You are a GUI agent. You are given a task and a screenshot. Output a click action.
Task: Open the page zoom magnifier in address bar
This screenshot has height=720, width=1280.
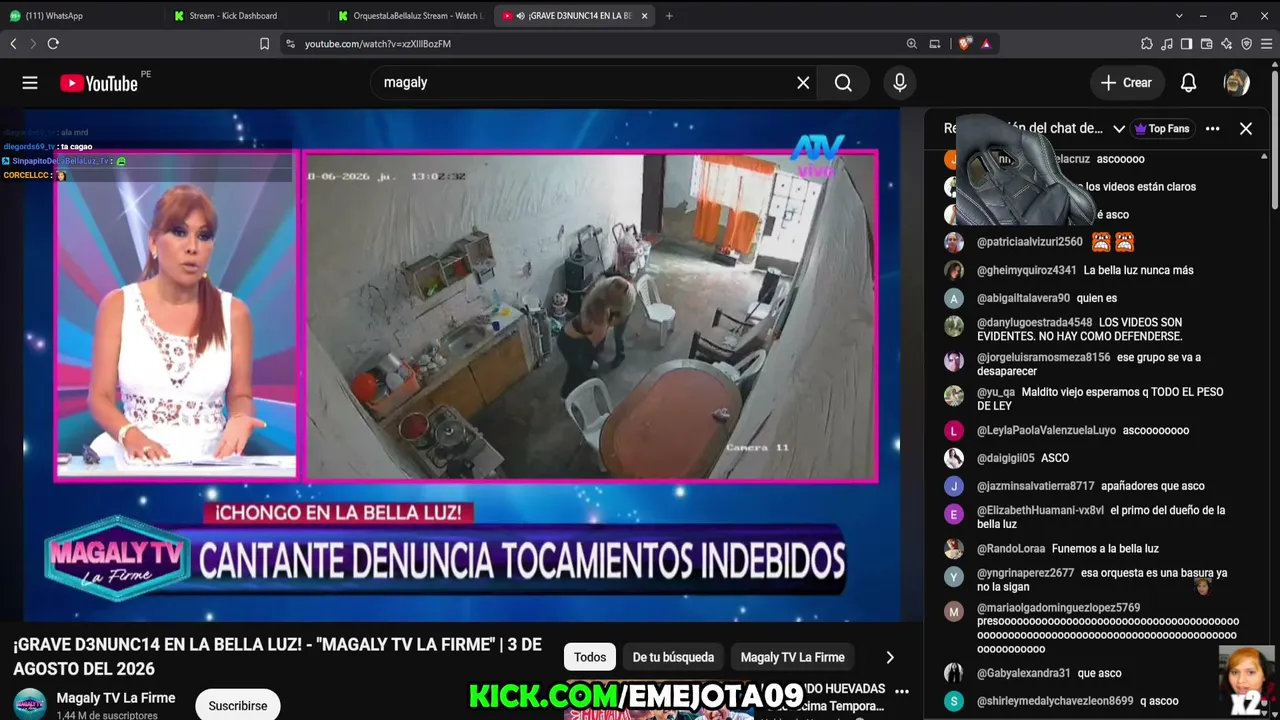912,44
